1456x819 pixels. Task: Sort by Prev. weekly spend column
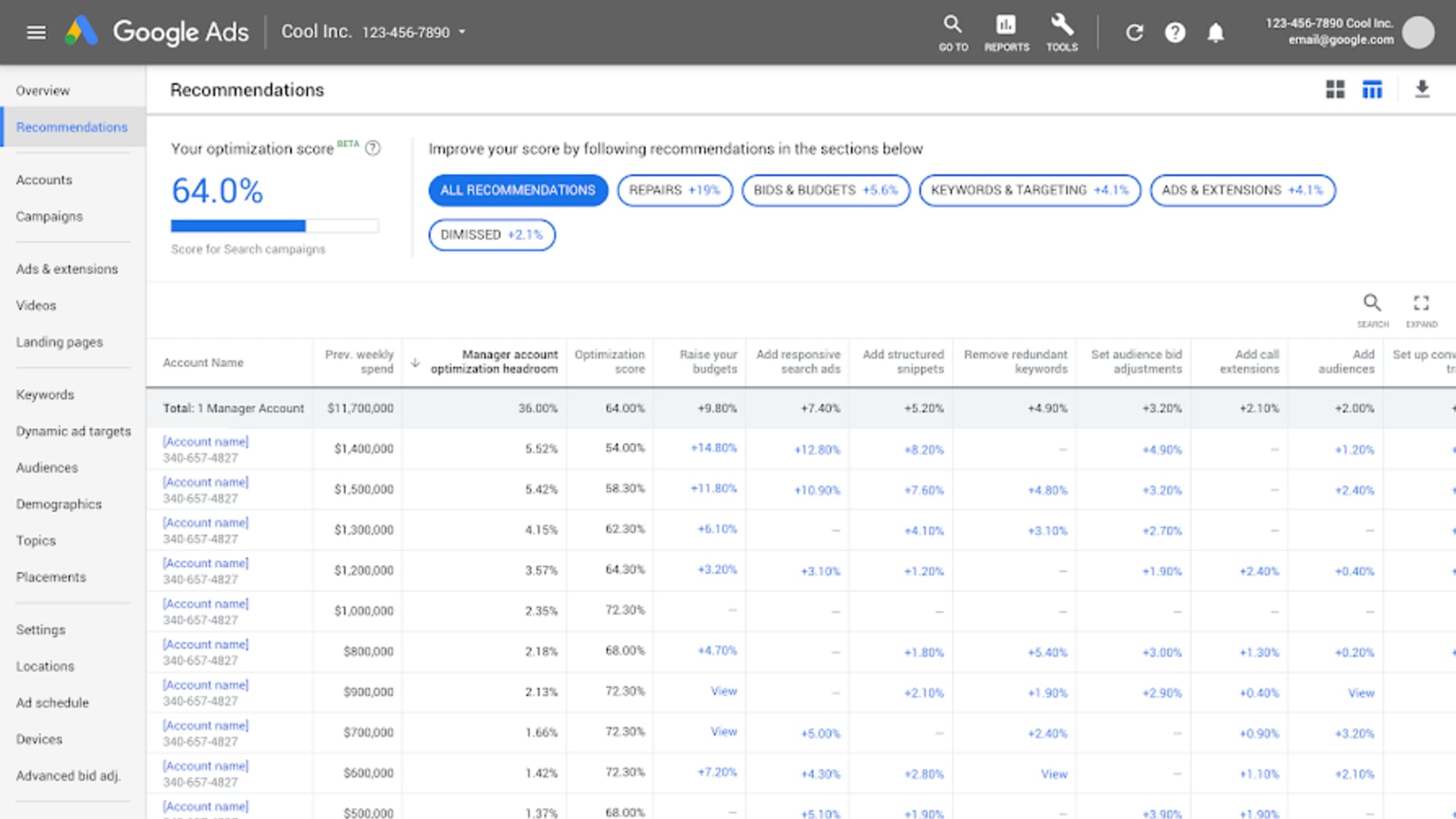(359, 362)
